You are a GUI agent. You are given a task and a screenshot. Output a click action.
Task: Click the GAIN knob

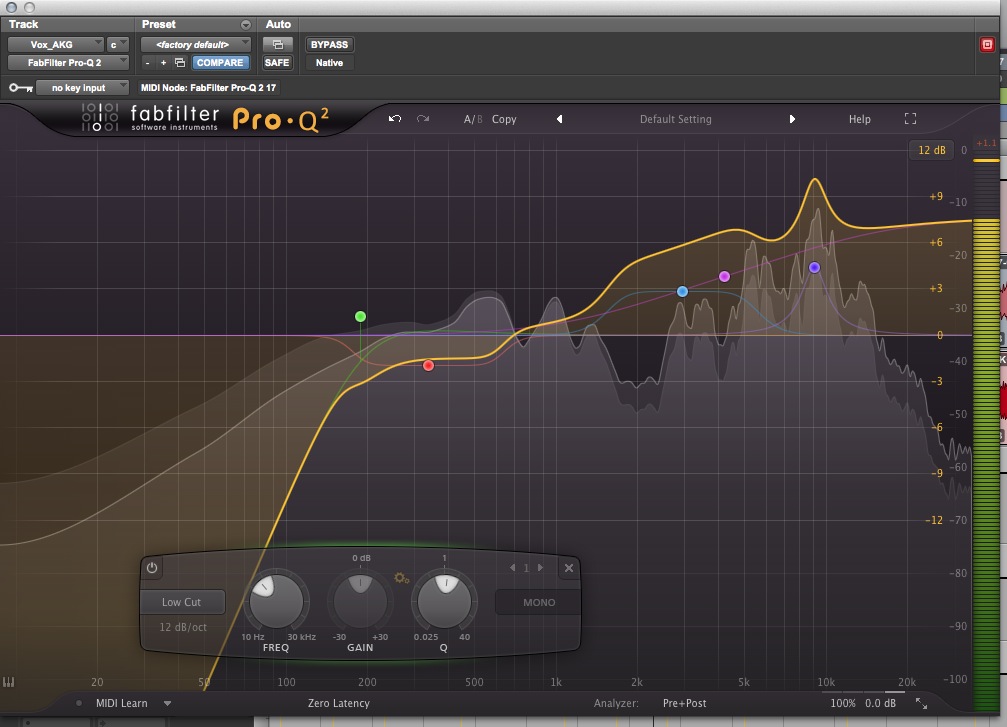[360, 602]
